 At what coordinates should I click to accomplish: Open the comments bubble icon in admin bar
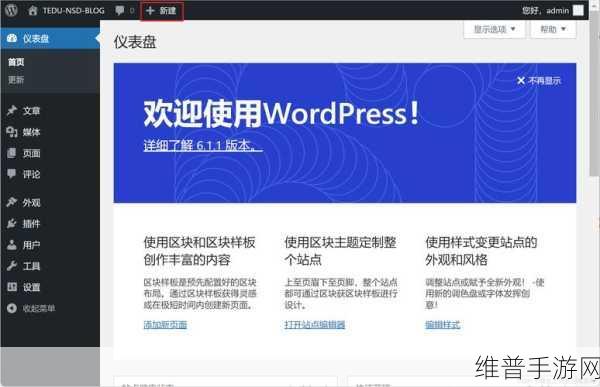(120, 10)
